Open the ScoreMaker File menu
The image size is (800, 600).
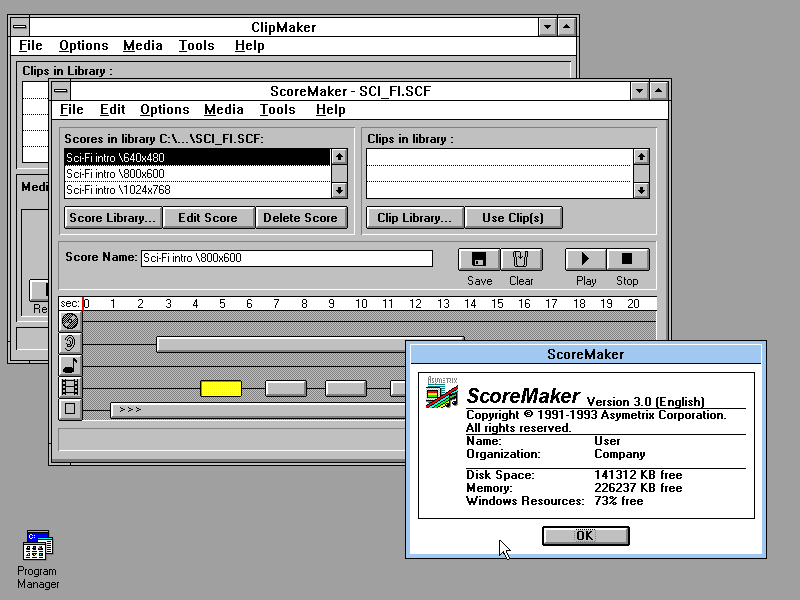pyautogui.click(x=71, y=110)
